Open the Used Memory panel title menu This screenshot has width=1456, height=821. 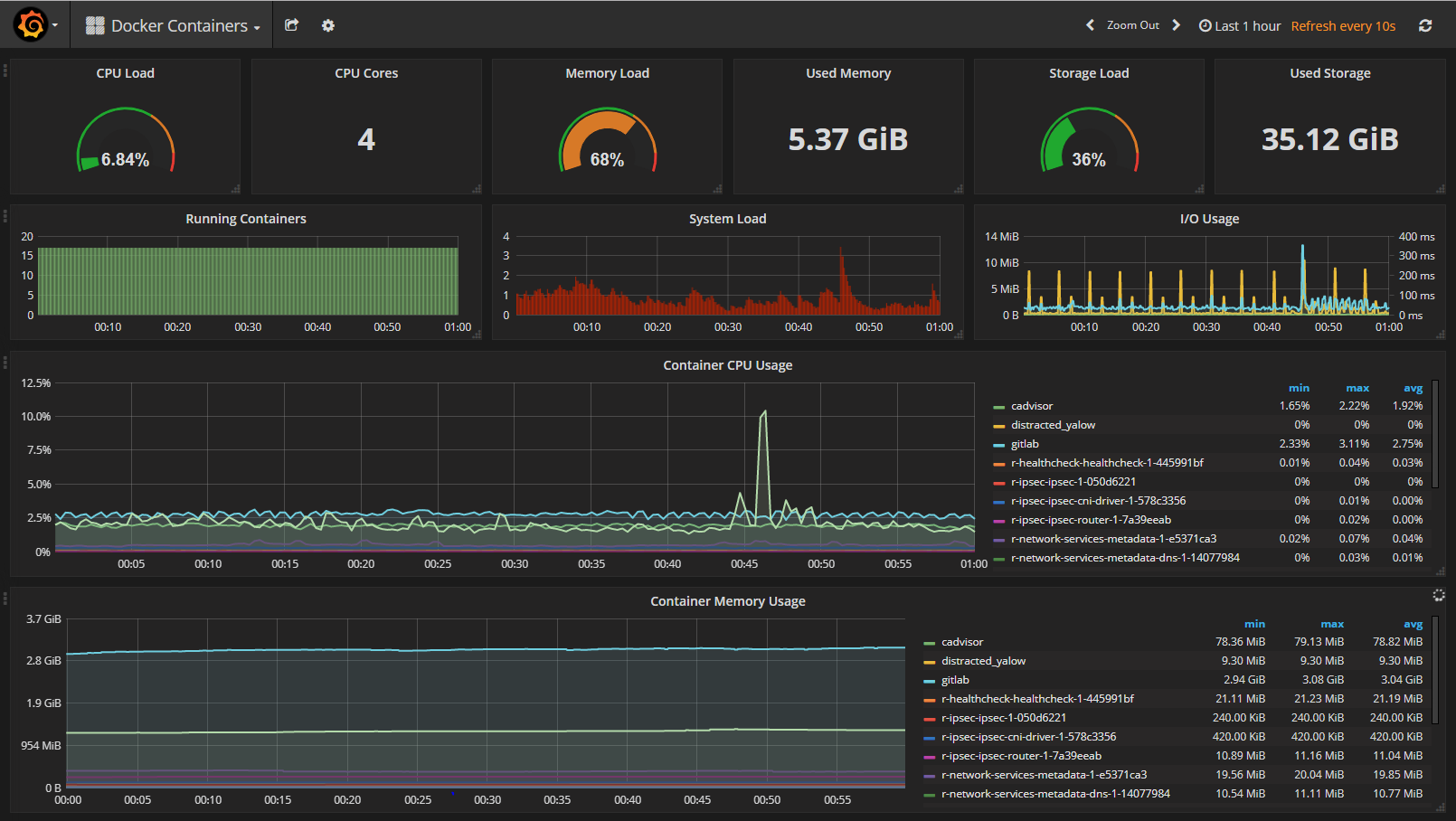pyautogui.click(x=848, y=73)
